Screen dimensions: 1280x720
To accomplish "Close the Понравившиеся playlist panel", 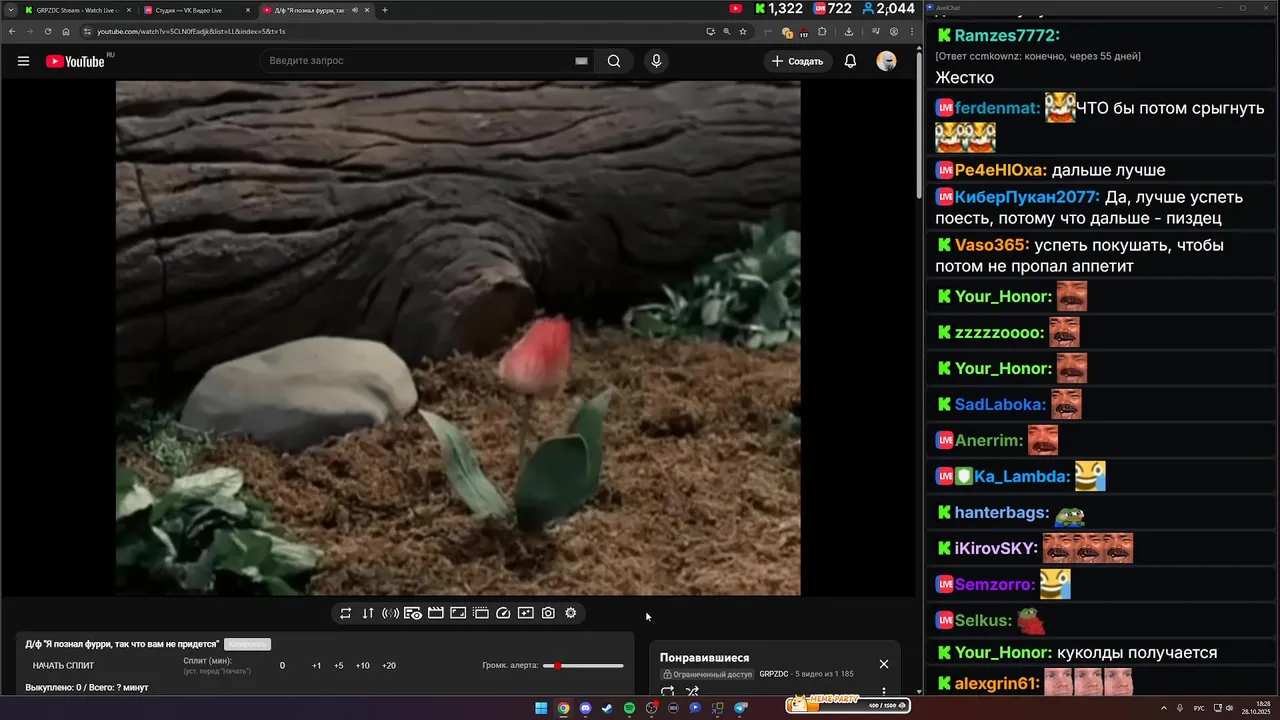I will tap(884, 664).
